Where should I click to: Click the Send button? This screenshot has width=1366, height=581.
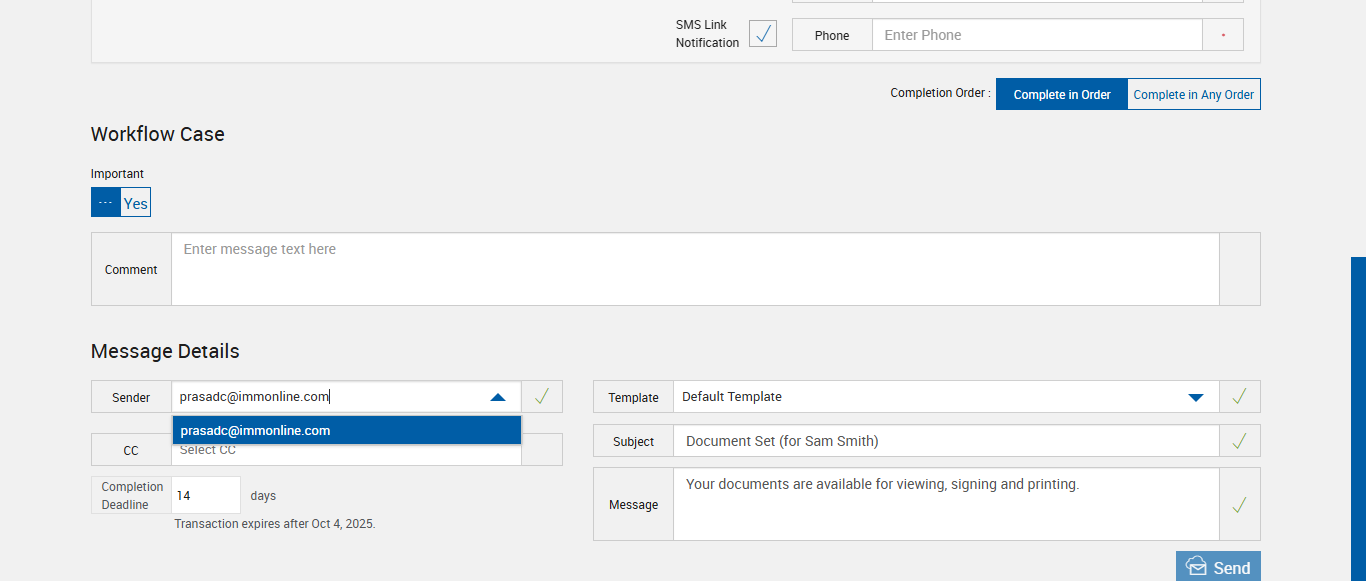[1218, 567]
